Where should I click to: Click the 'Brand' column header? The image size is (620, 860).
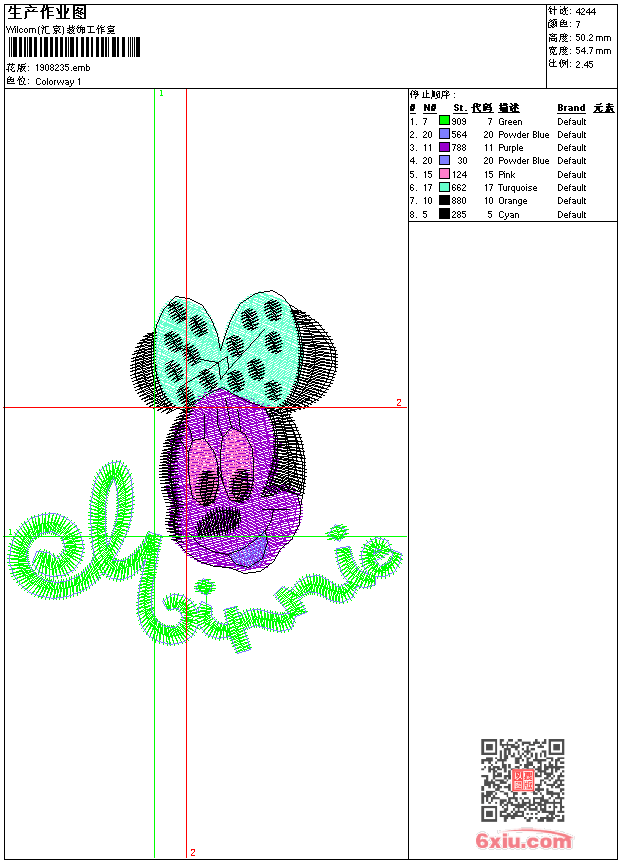click(571, 108)
